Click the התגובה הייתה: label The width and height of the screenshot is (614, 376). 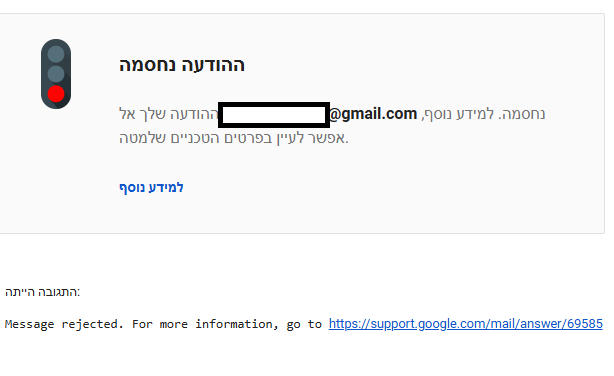(x=42, y=292)
